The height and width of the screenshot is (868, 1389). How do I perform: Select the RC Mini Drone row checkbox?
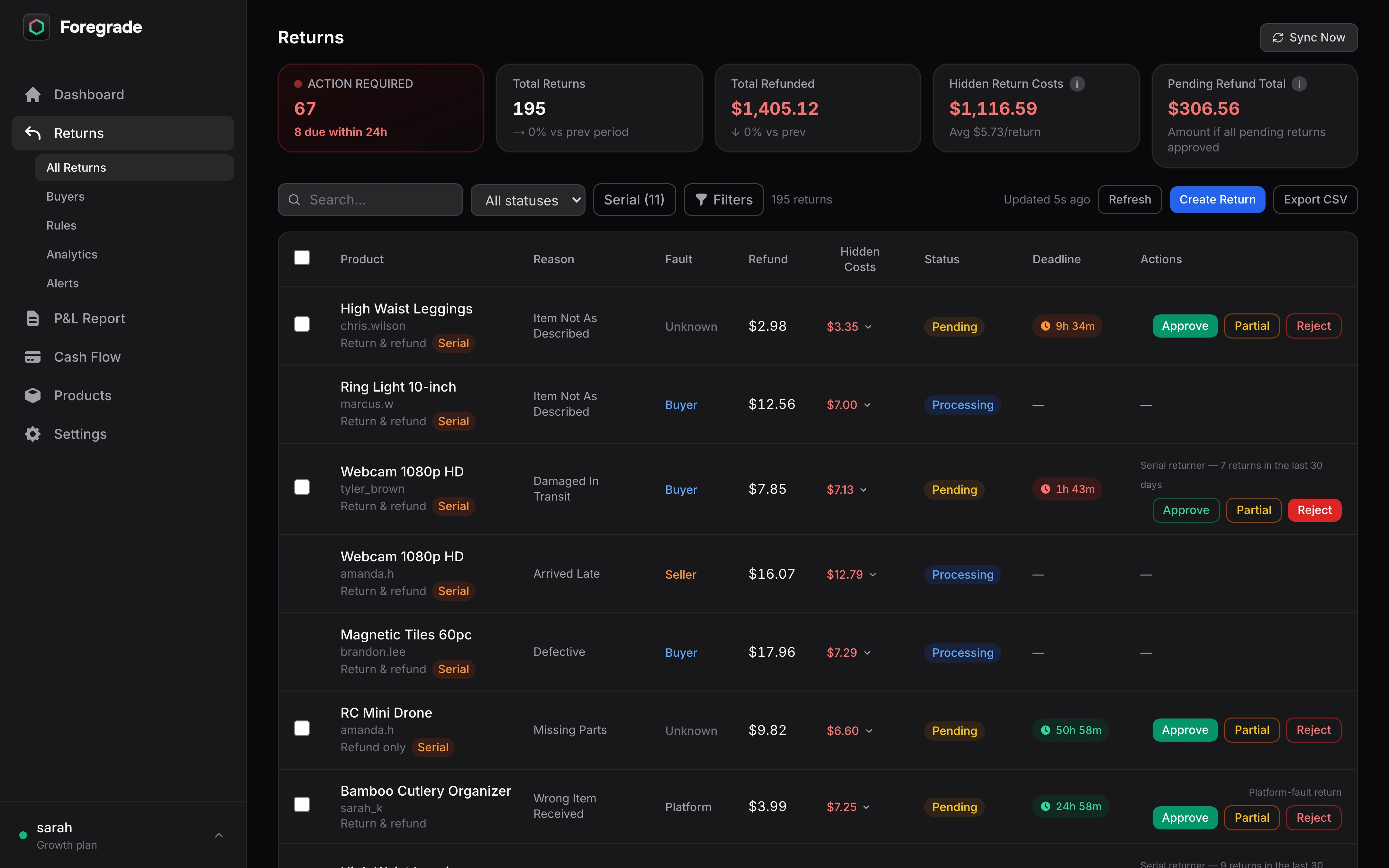(x=302, y=728)
